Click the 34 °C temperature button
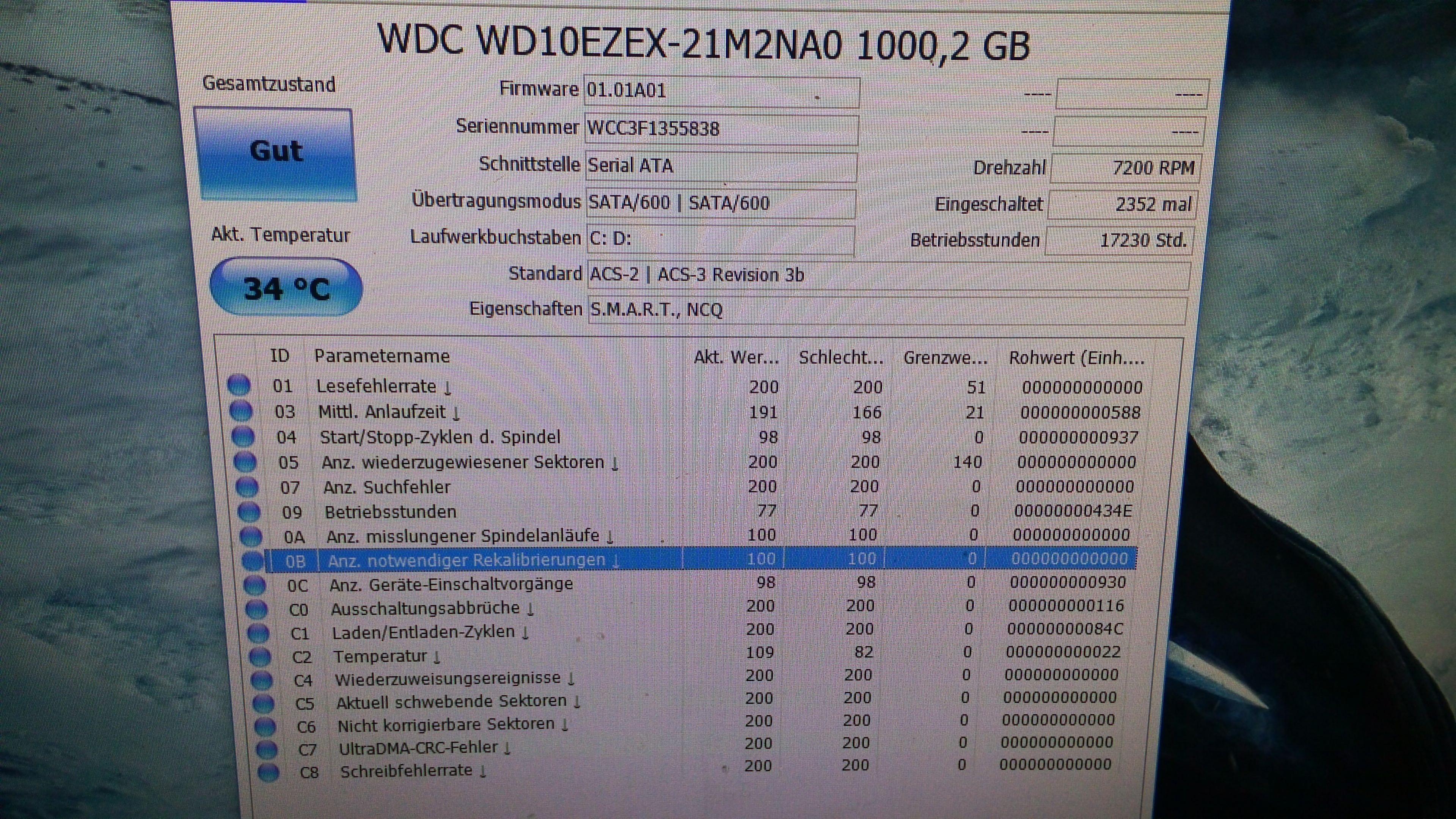 [x=286, y=288]
